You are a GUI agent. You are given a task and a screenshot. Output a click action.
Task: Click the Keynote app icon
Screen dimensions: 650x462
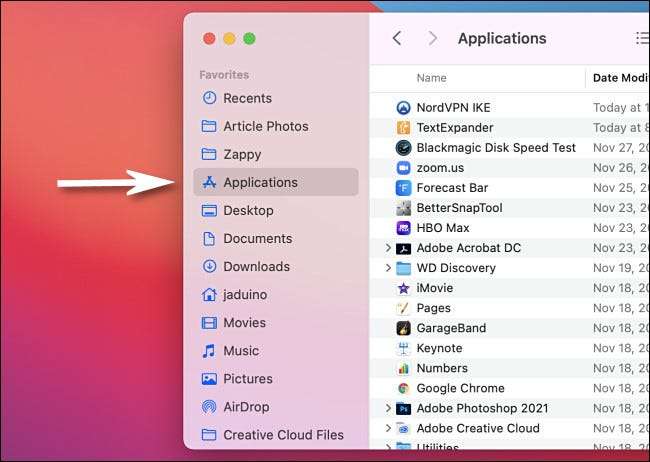pos(403,348)
